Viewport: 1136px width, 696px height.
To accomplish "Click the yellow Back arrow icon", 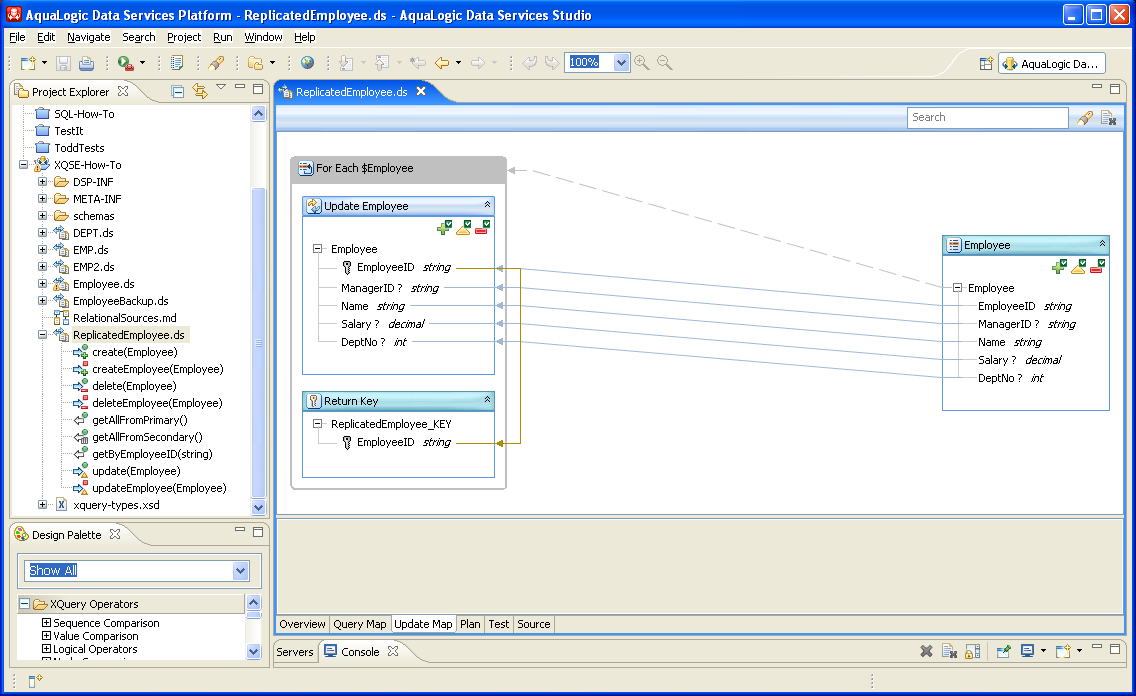I will pyautogui.click(x=442, y=63).
